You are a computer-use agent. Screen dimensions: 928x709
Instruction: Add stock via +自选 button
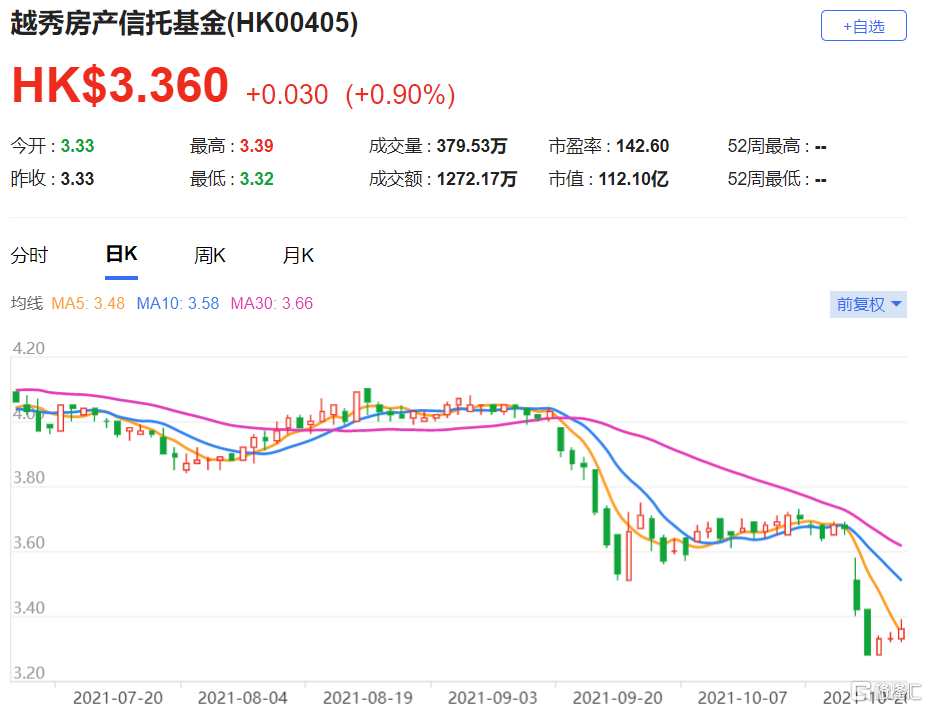coord(863,25)
